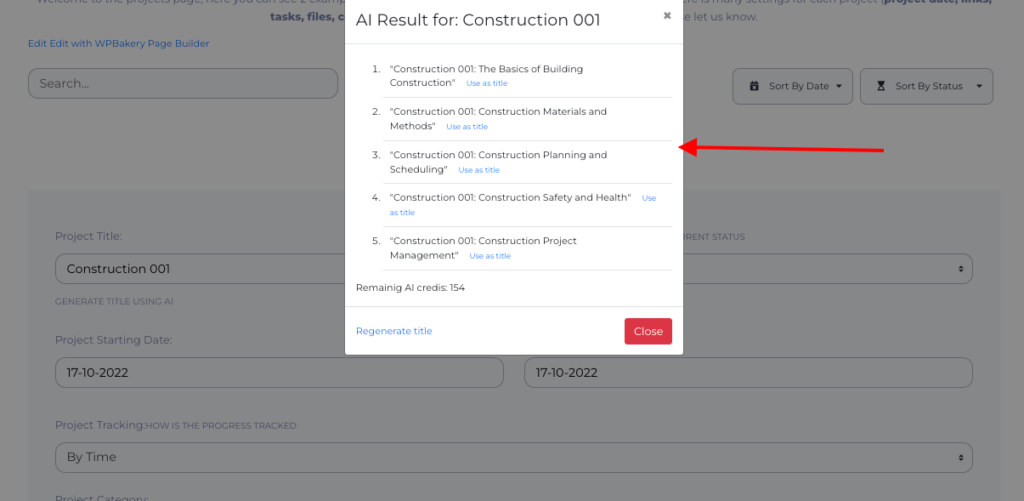Click the Regenerate title link
The height and width of the screenshot is (501, 1024).
394,331
